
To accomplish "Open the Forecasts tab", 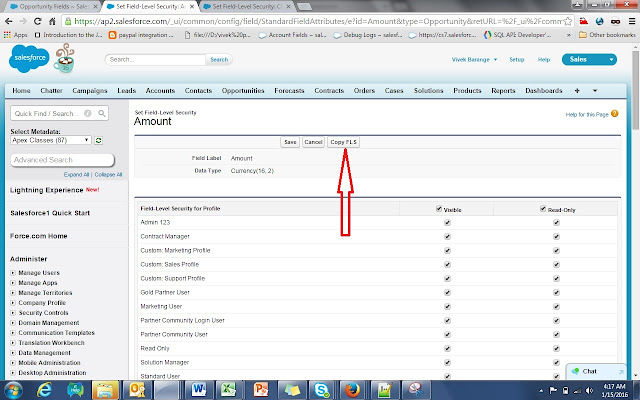I will [289, 91].
